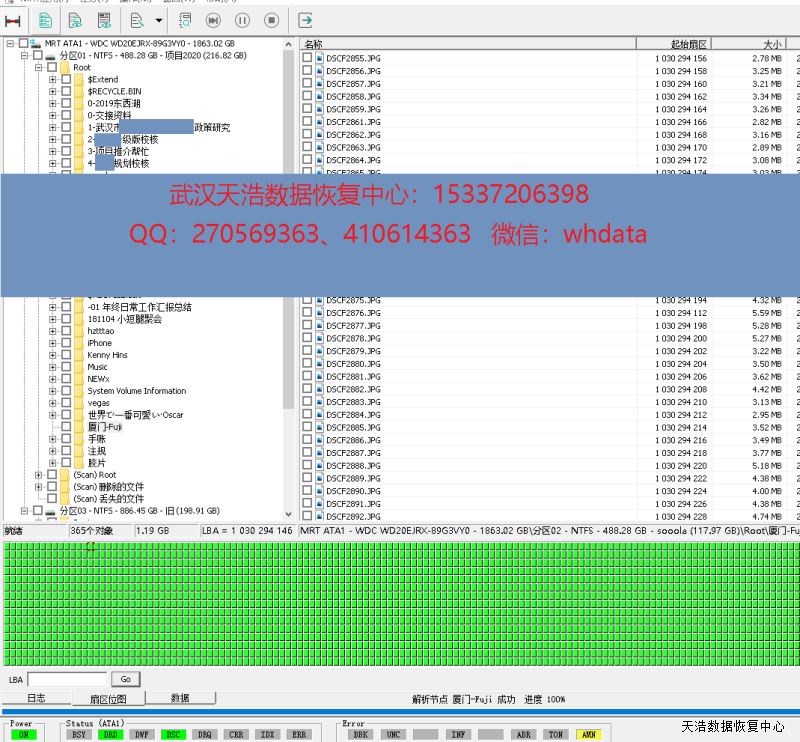Image resolution: width=800 pixels, height=742 pixels.
Task: Toggle checkbox for DSCF2880.JPG
Action: pos(308,364)
